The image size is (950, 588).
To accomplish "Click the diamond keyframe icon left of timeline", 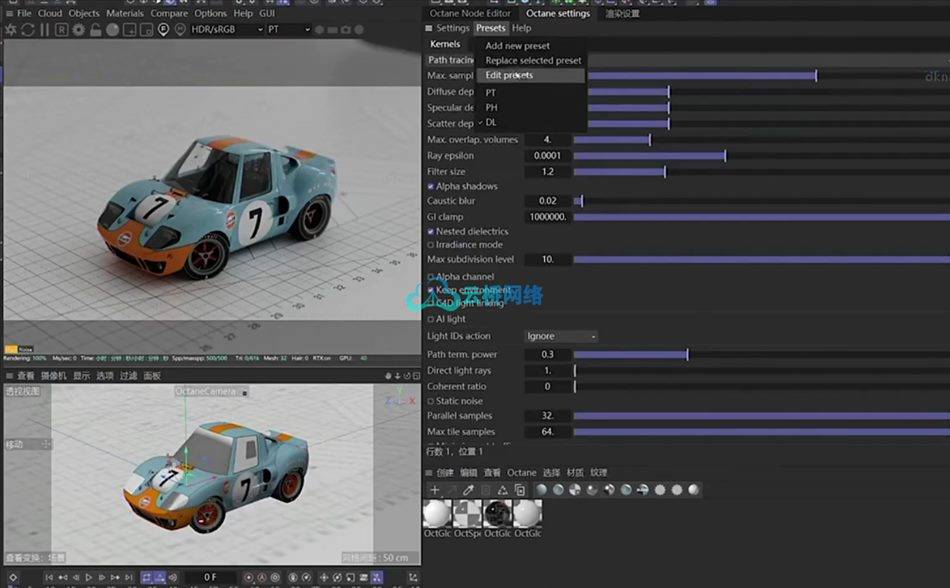I will (x=13, y=578).
